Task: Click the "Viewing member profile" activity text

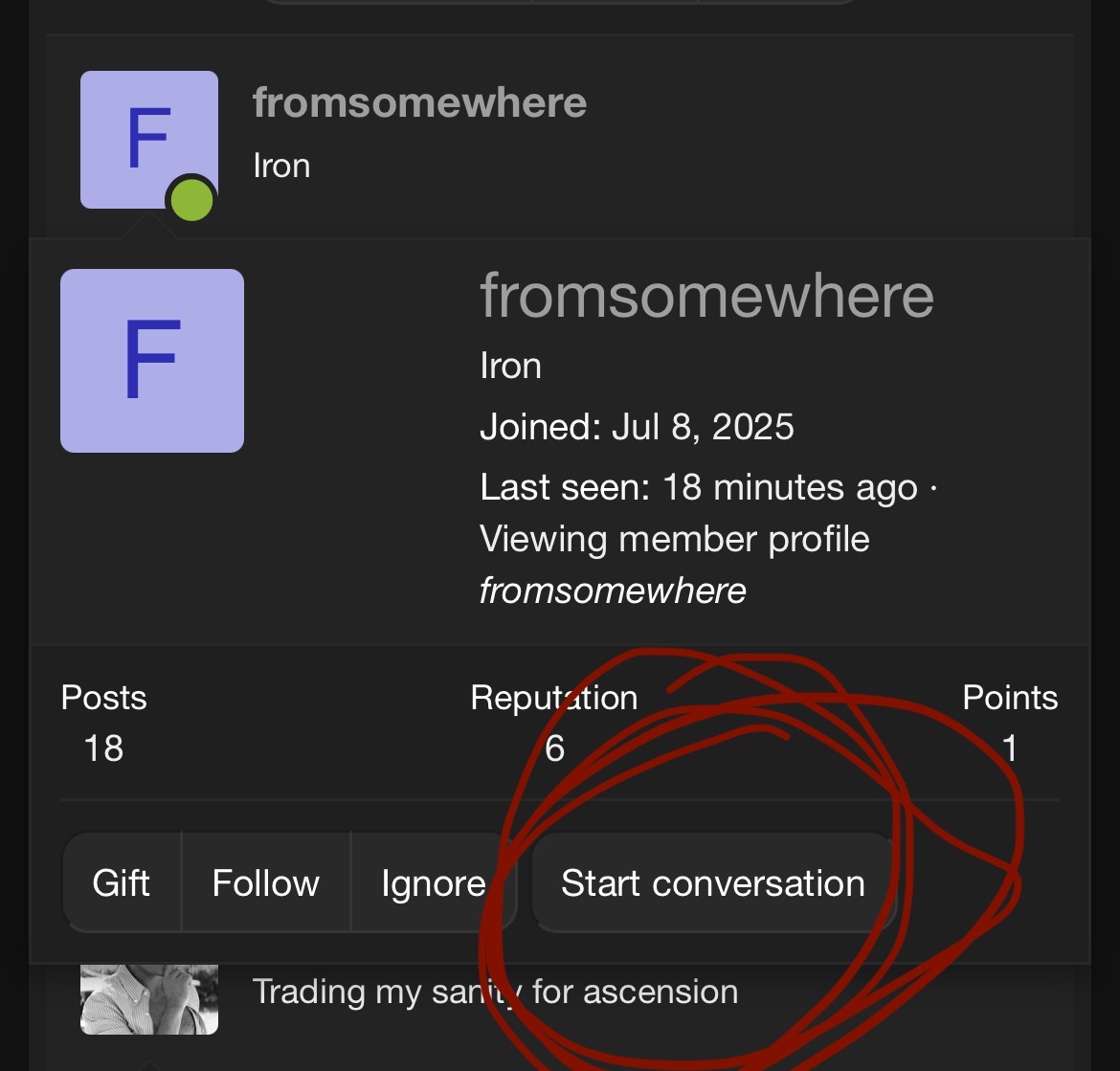Action: [x=674, y=539]
